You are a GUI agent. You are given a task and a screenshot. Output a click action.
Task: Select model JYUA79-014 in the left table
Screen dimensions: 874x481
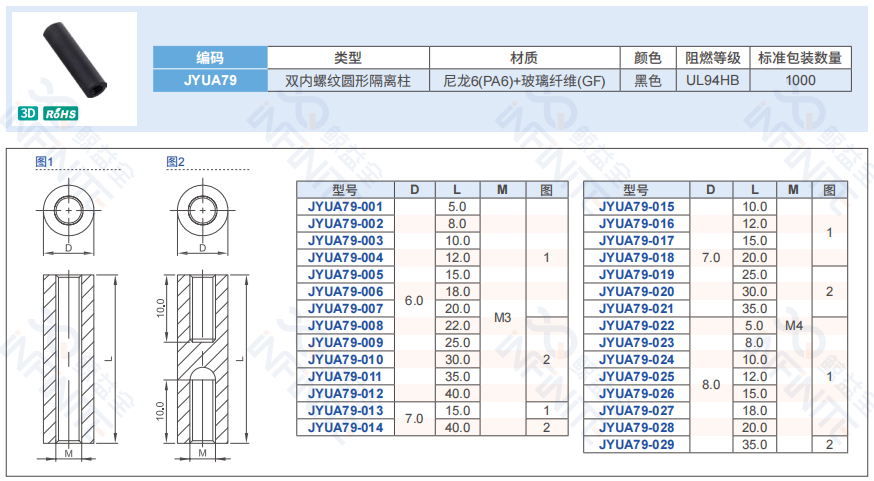click(x=345, y=427)
